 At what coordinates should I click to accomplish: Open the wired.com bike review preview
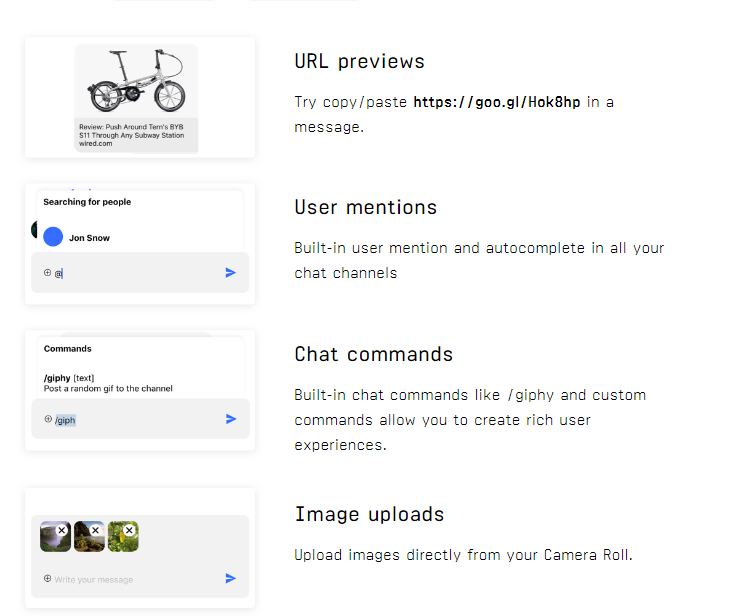click(131, 136)
